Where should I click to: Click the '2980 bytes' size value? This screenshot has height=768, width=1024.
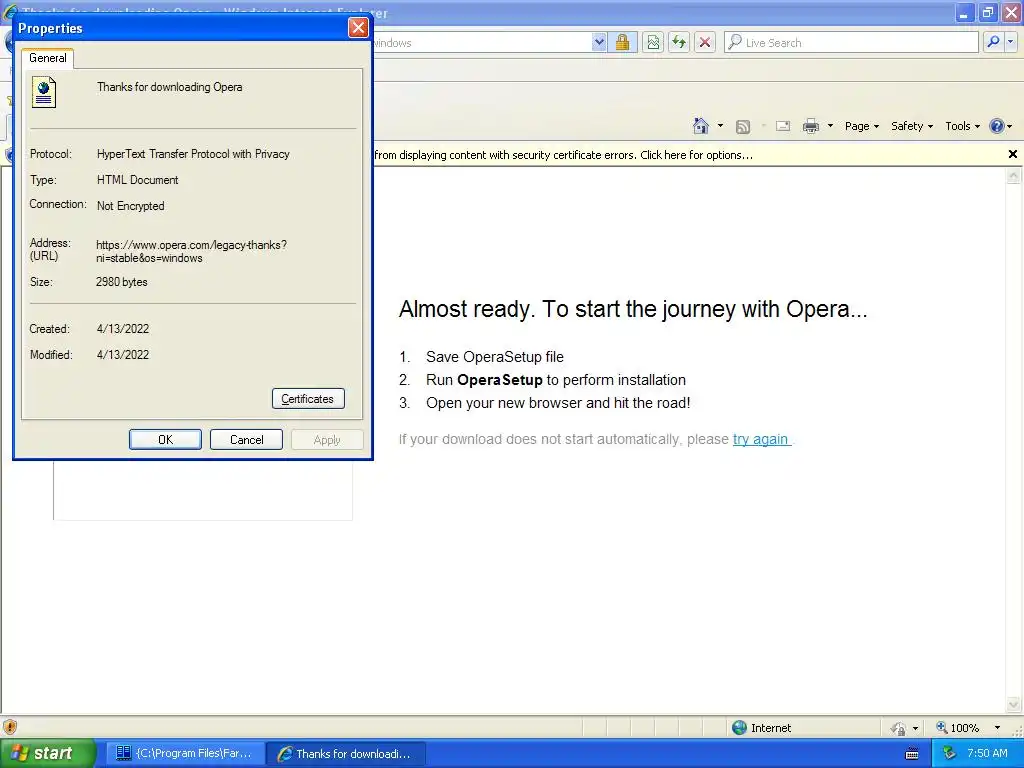121,282
